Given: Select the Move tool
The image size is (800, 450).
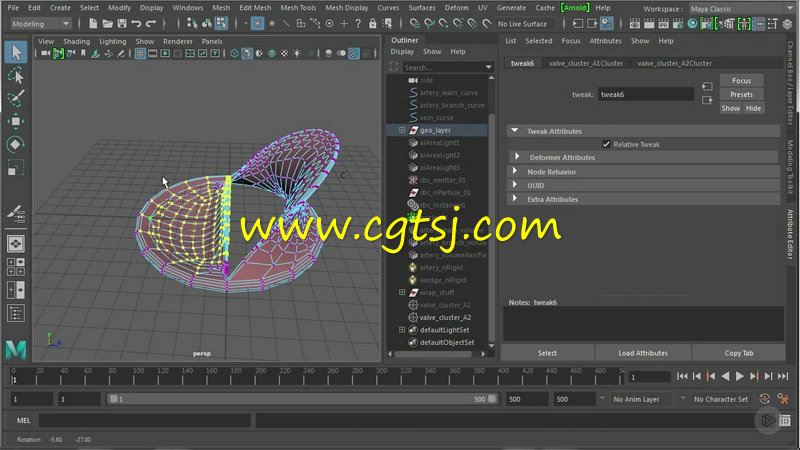Looking at the screenshot, I should click(16, 121).
